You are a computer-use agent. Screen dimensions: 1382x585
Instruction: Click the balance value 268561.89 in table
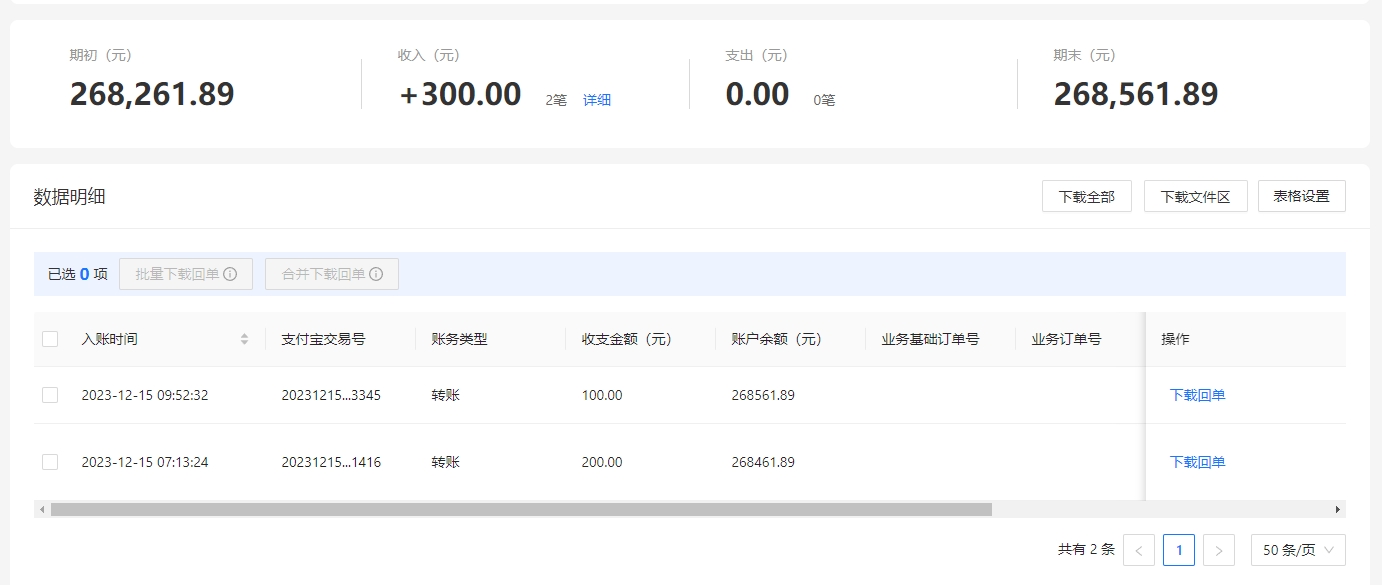pos(763,395)
